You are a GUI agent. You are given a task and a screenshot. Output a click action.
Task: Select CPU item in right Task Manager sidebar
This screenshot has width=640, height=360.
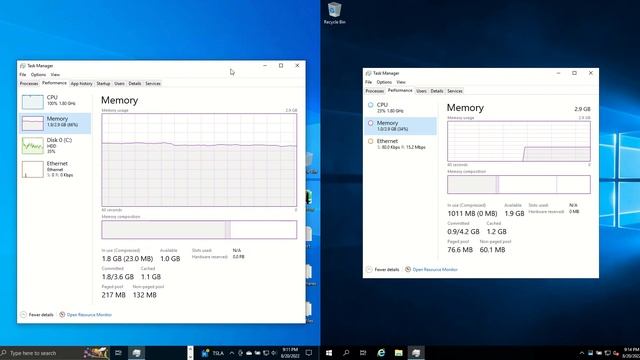click(400, 108)
